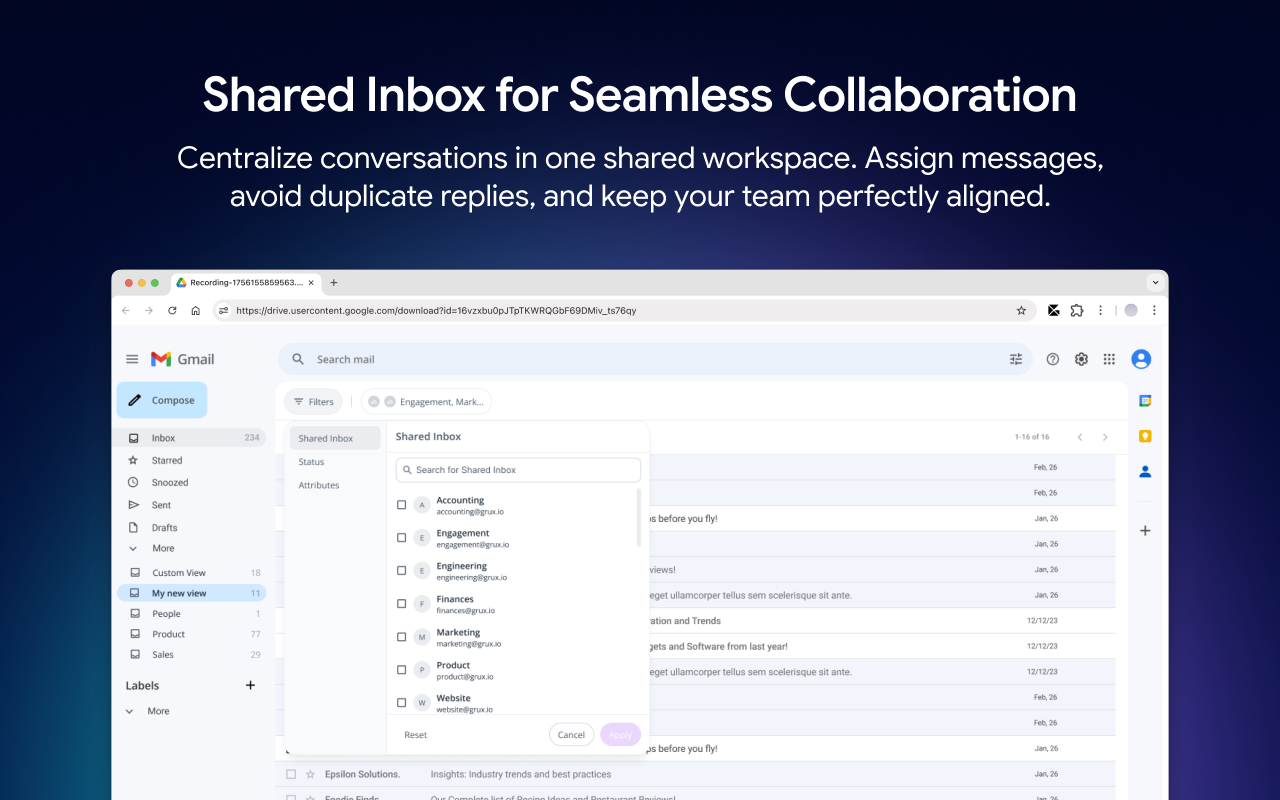The image size is (1280, 800).
Task: Tick the Finances shared inbox checkbox
Action: [x=402, y=604]
